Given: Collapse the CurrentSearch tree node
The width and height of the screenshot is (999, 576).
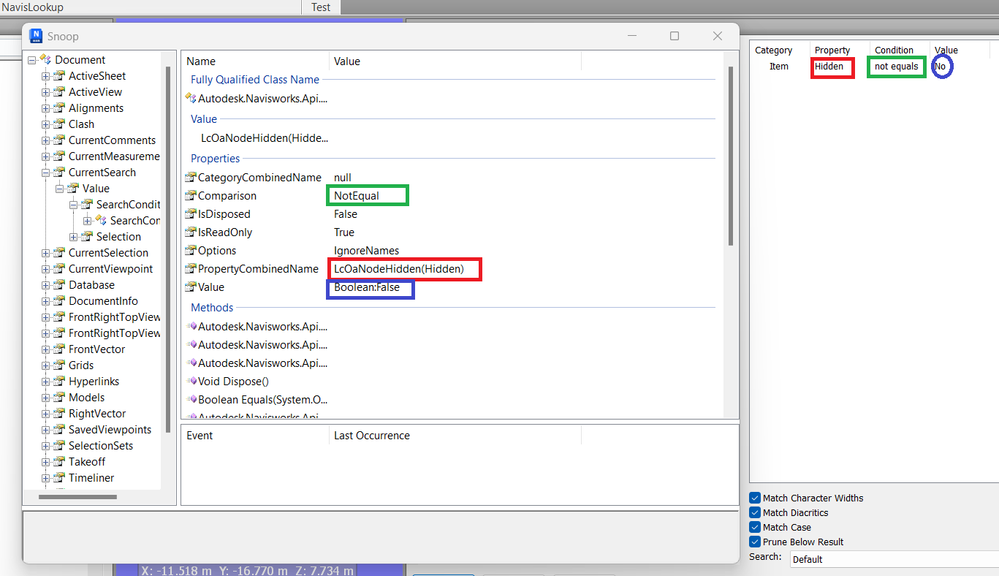Looking at the screenshot, I should point(45,173).
